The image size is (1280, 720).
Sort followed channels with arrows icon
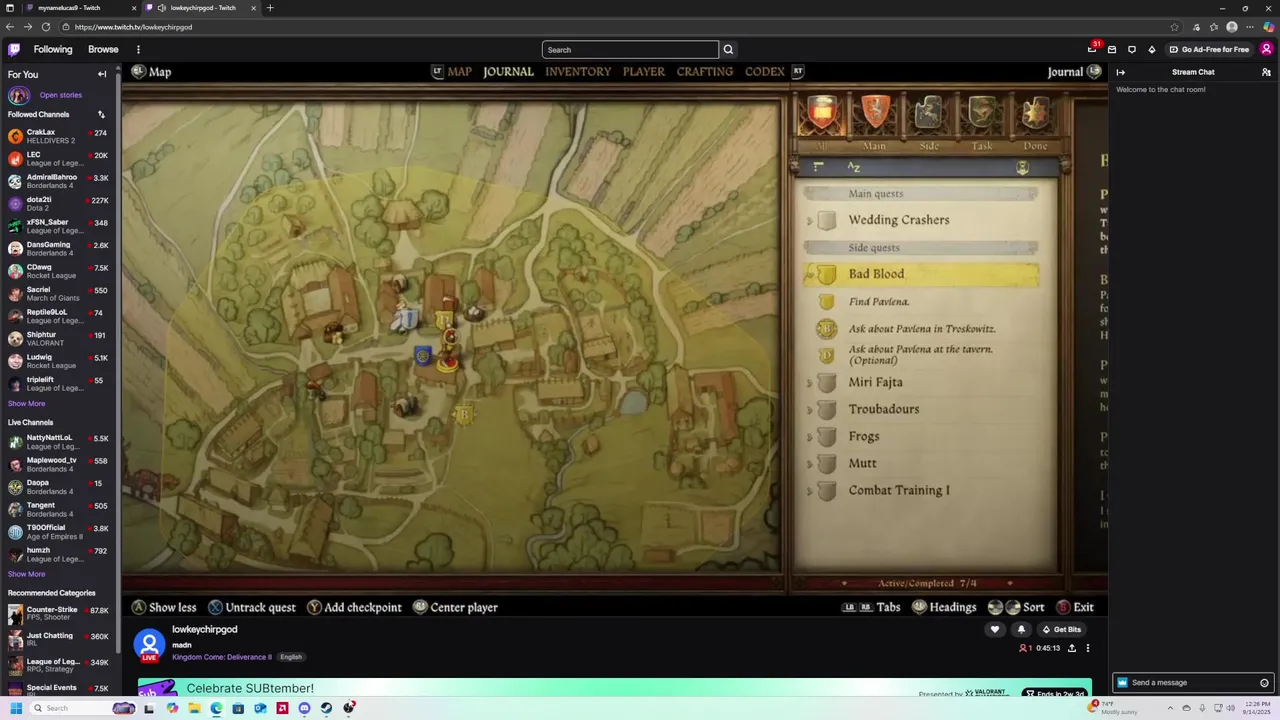[101, 114]
